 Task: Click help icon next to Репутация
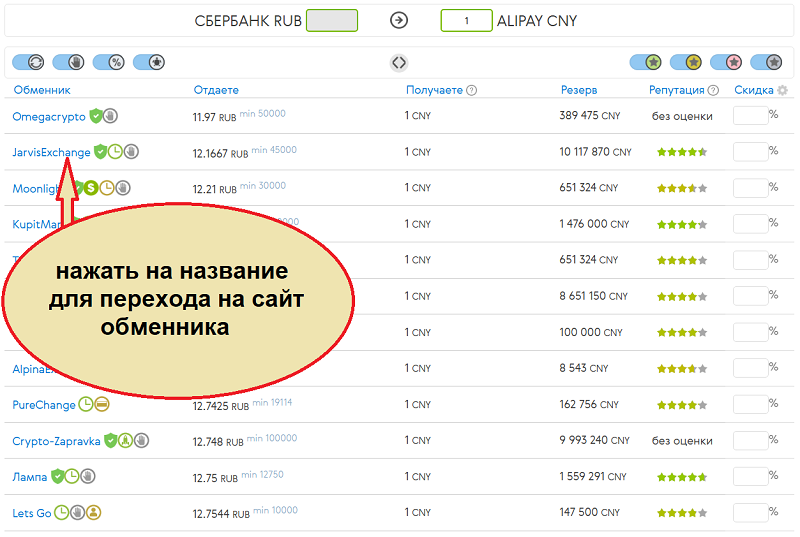pyautogui.click(x=713, y=90)
